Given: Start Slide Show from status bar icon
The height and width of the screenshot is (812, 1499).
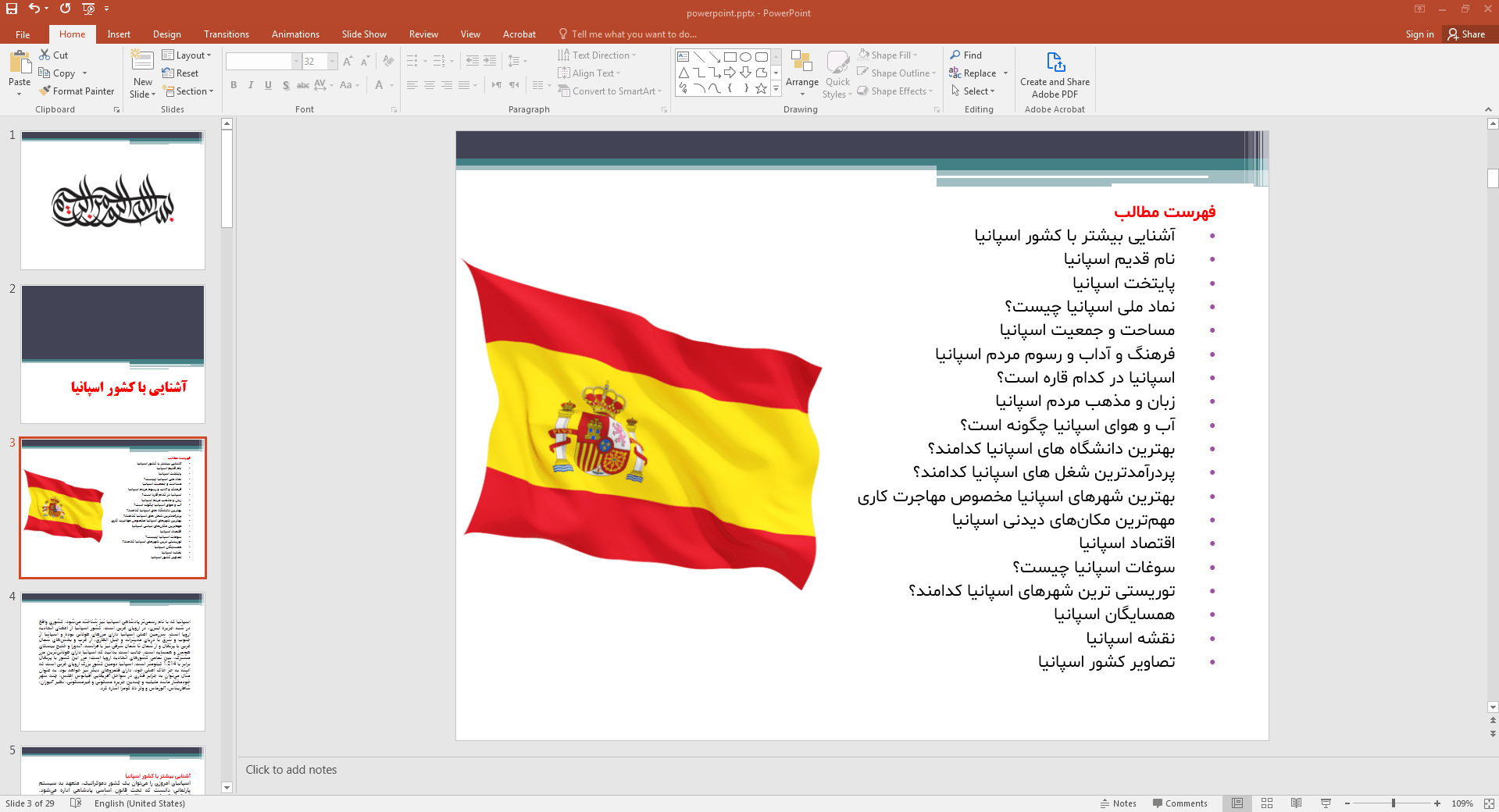Looking at the screenshot, I should pos(1326,803).
